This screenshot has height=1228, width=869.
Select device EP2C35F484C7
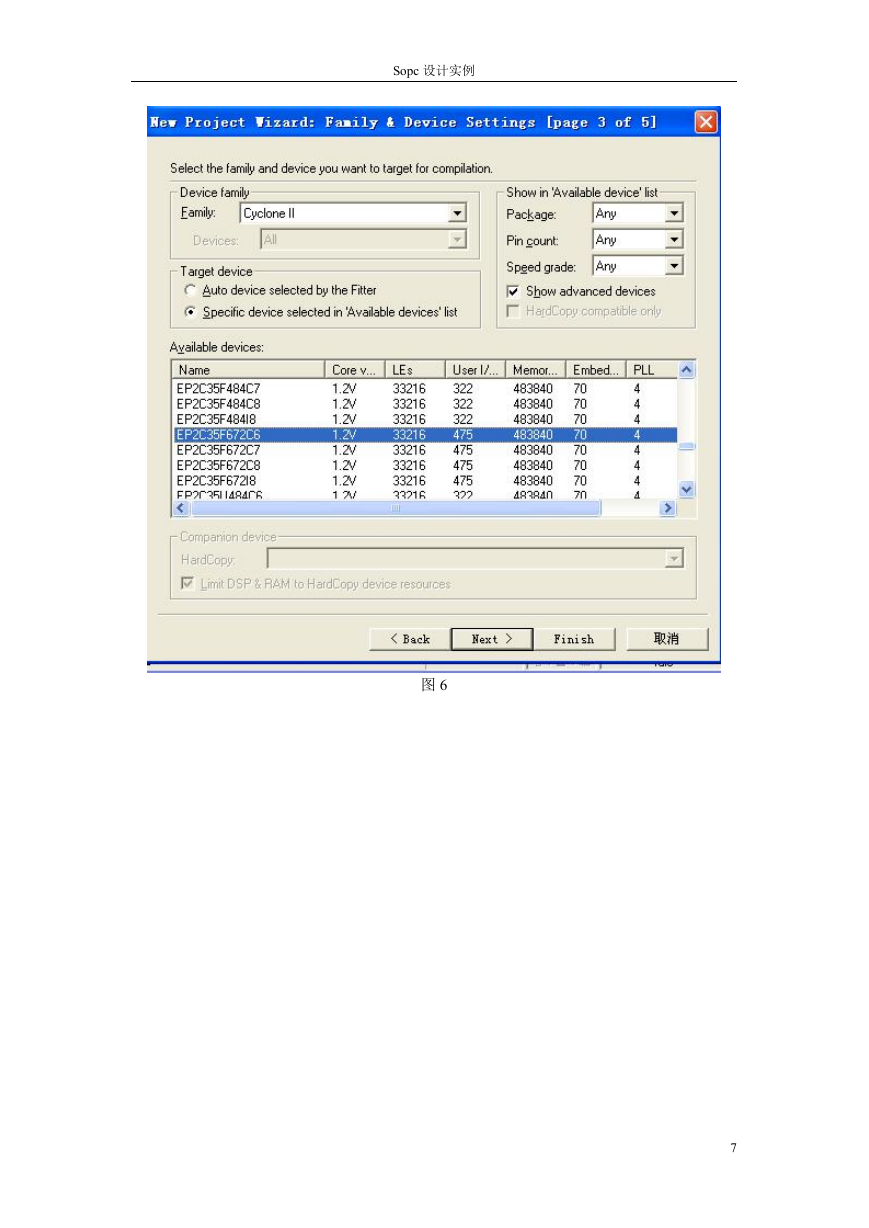(424, 388)
